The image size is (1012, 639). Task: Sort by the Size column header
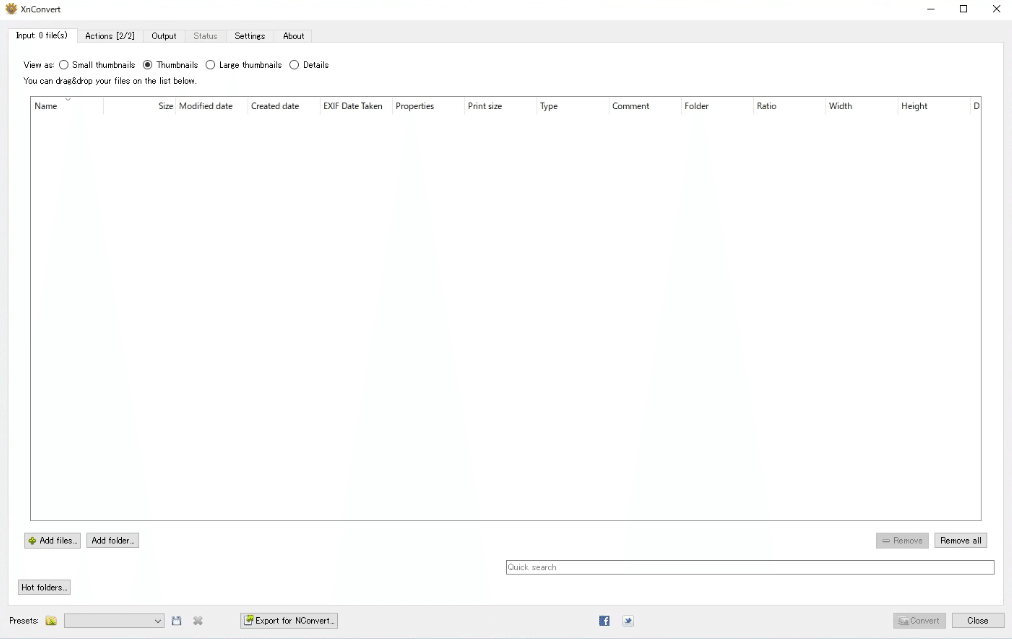point(139,106)
